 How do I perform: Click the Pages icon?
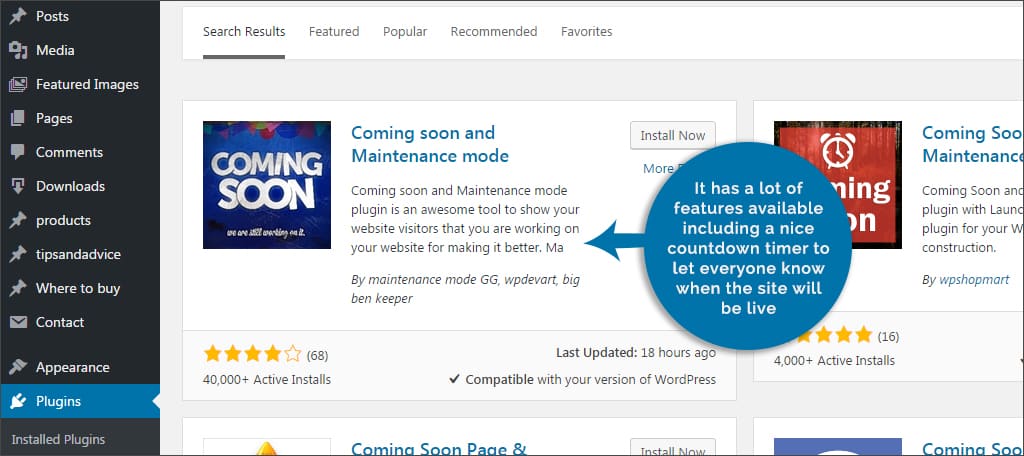[18, 118]
